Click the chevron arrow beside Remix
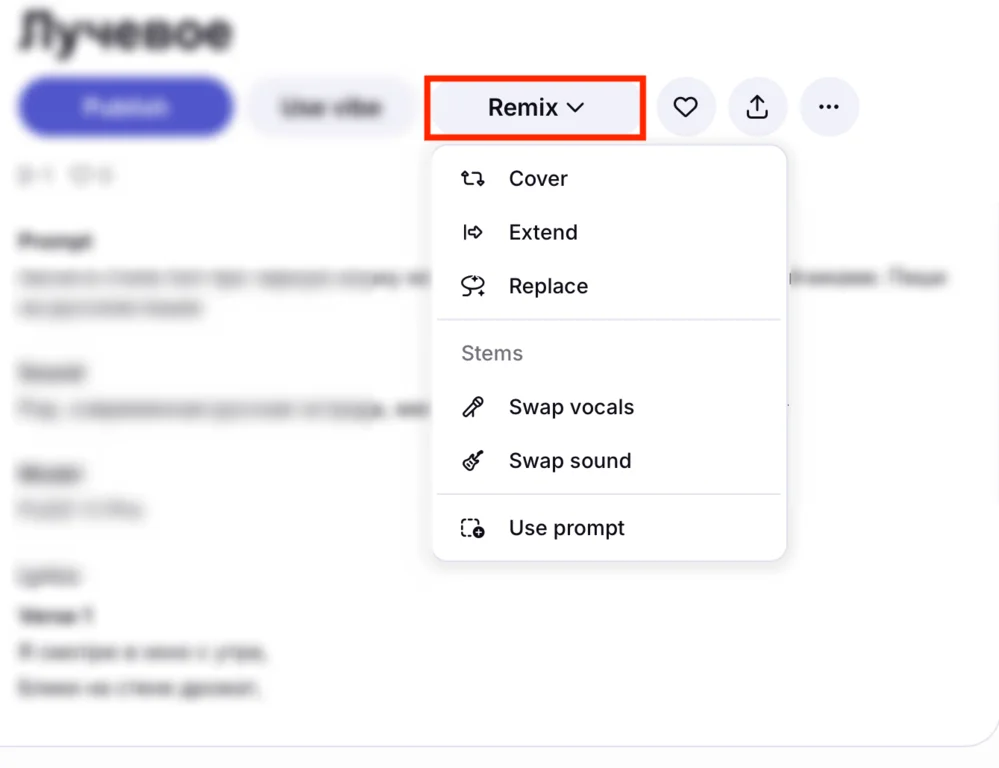The image size is (999, 768). tap(576, 108)
